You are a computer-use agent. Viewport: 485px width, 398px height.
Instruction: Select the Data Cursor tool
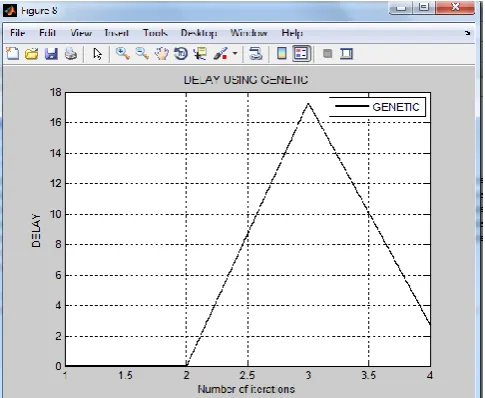(x=200, y=54)
